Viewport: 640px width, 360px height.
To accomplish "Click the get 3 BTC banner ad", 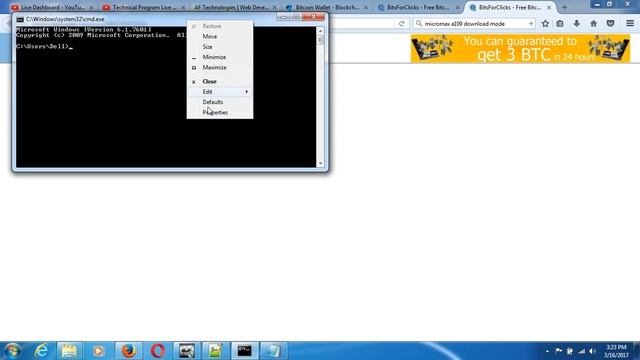I will (x=520, y=49).
